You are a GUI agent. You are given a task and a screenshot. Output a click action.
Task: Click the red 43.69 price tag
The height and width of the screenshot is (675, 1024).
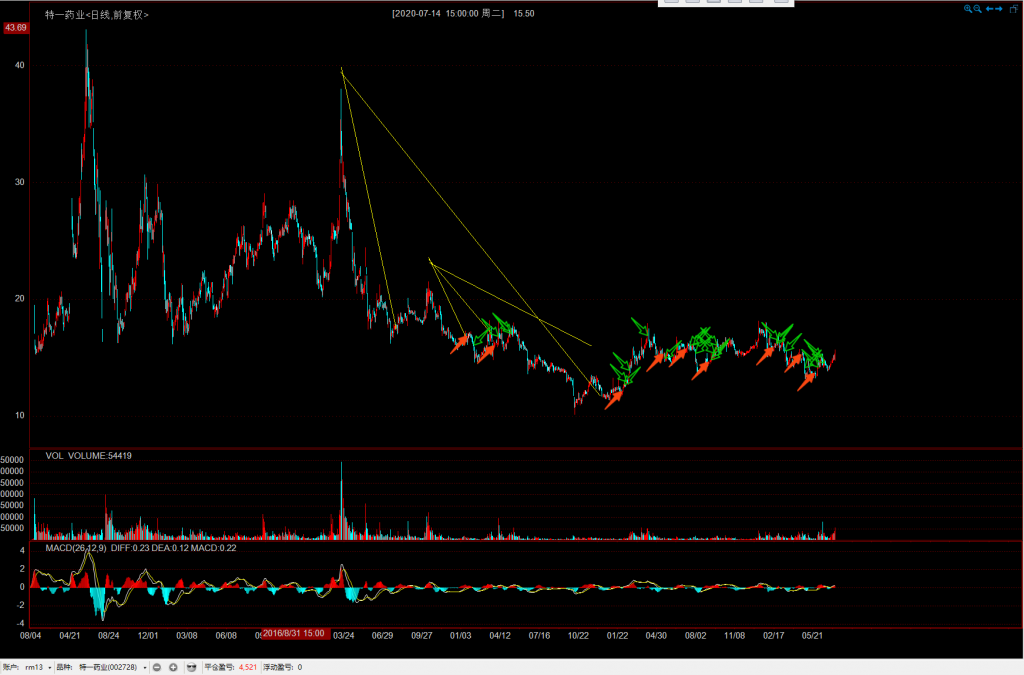pos(16,28)
